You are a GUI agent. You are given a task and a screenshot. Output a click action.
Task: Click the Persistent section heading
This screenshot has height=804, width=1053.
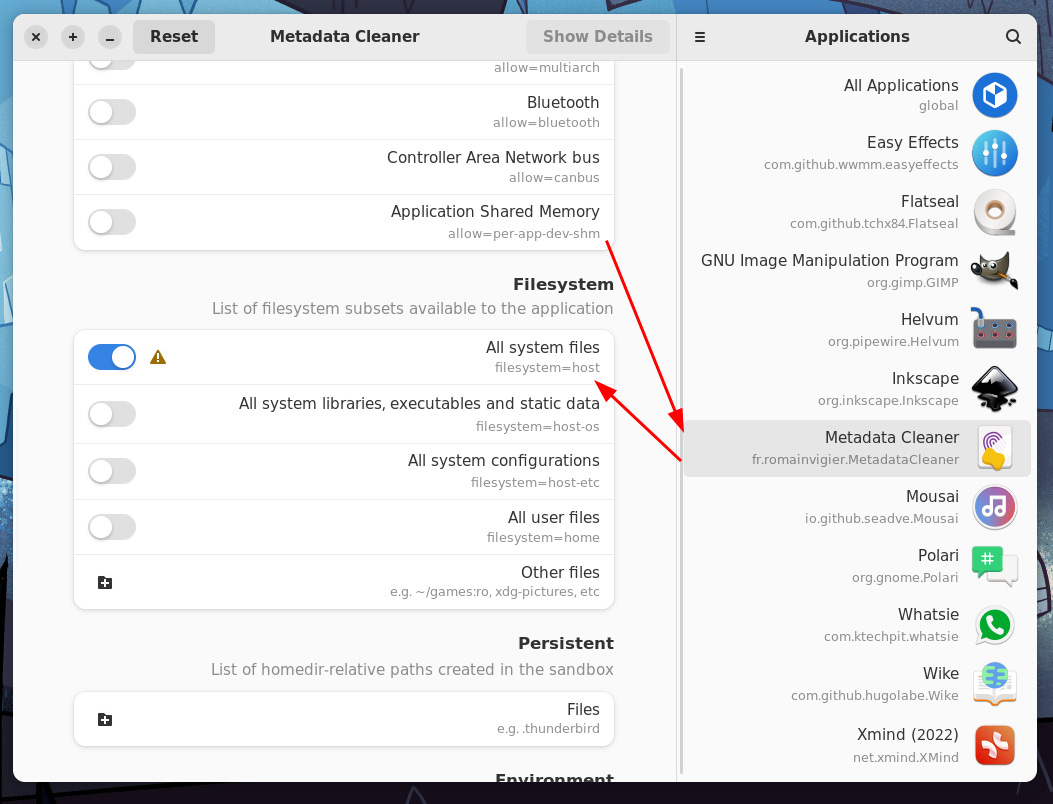pos(566,643)
